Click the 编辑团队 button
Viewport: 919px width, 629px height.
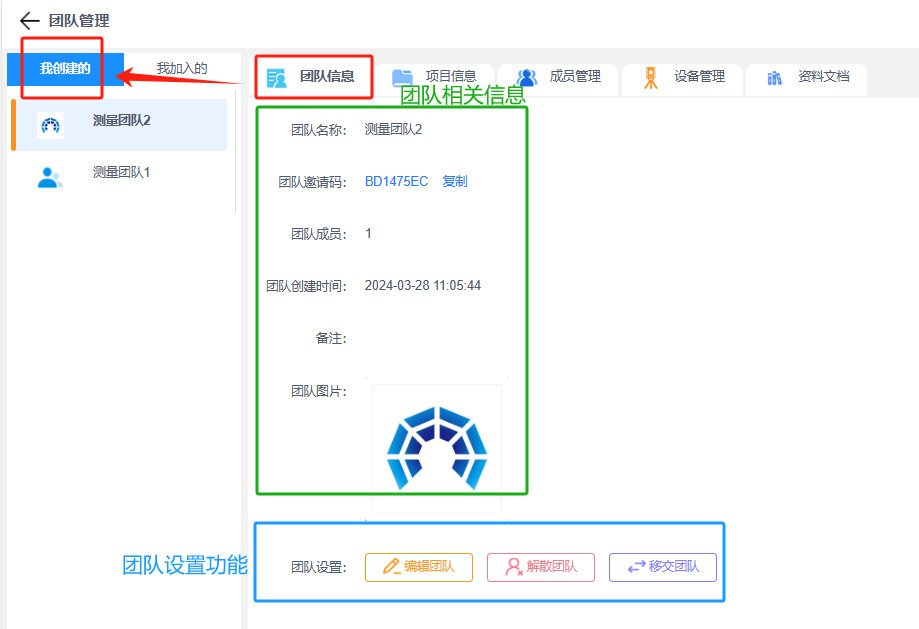[x=419, y=567]
